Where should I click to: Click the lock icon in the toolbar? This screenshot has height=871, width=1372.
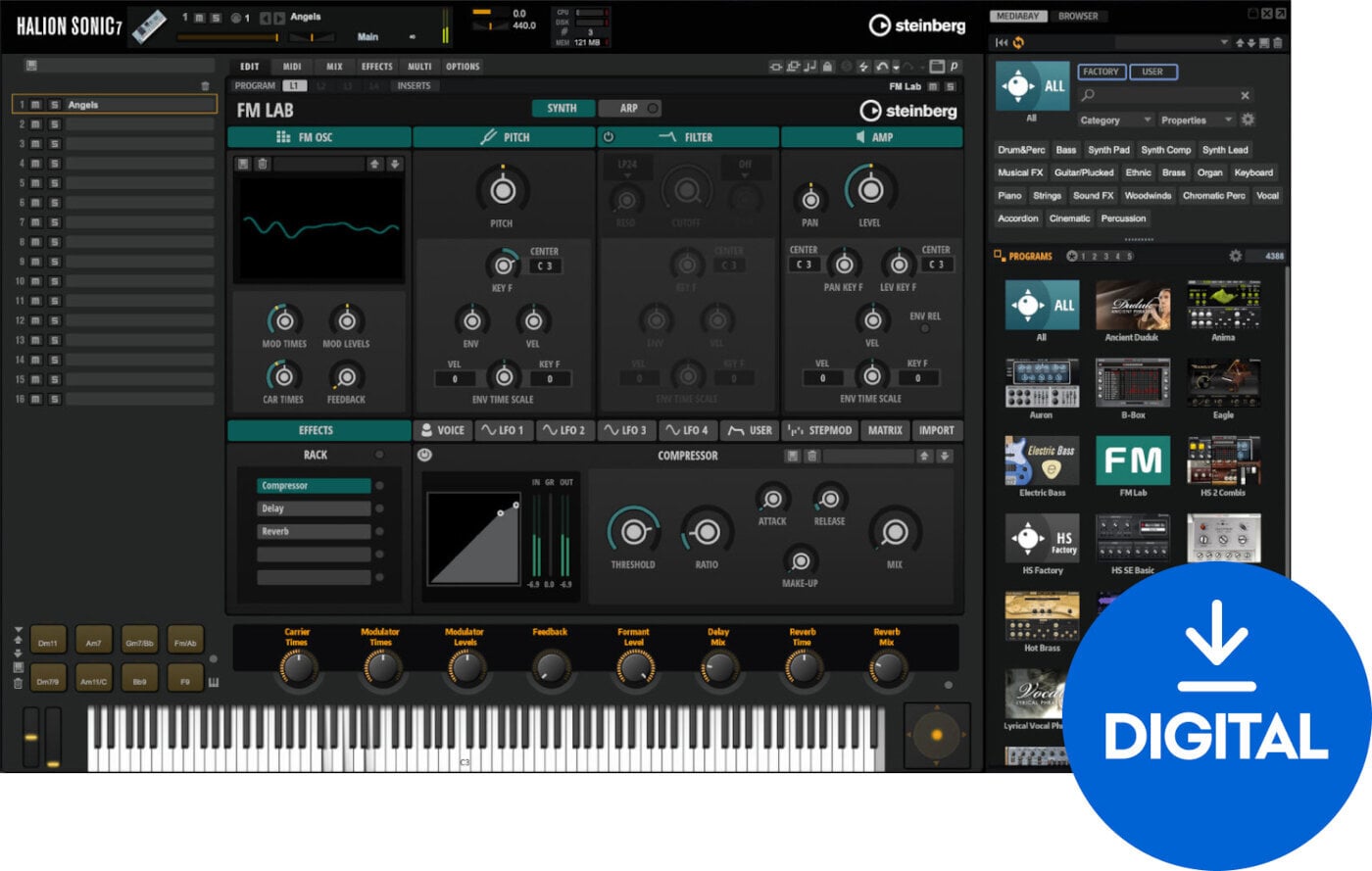tap(827, 67)
